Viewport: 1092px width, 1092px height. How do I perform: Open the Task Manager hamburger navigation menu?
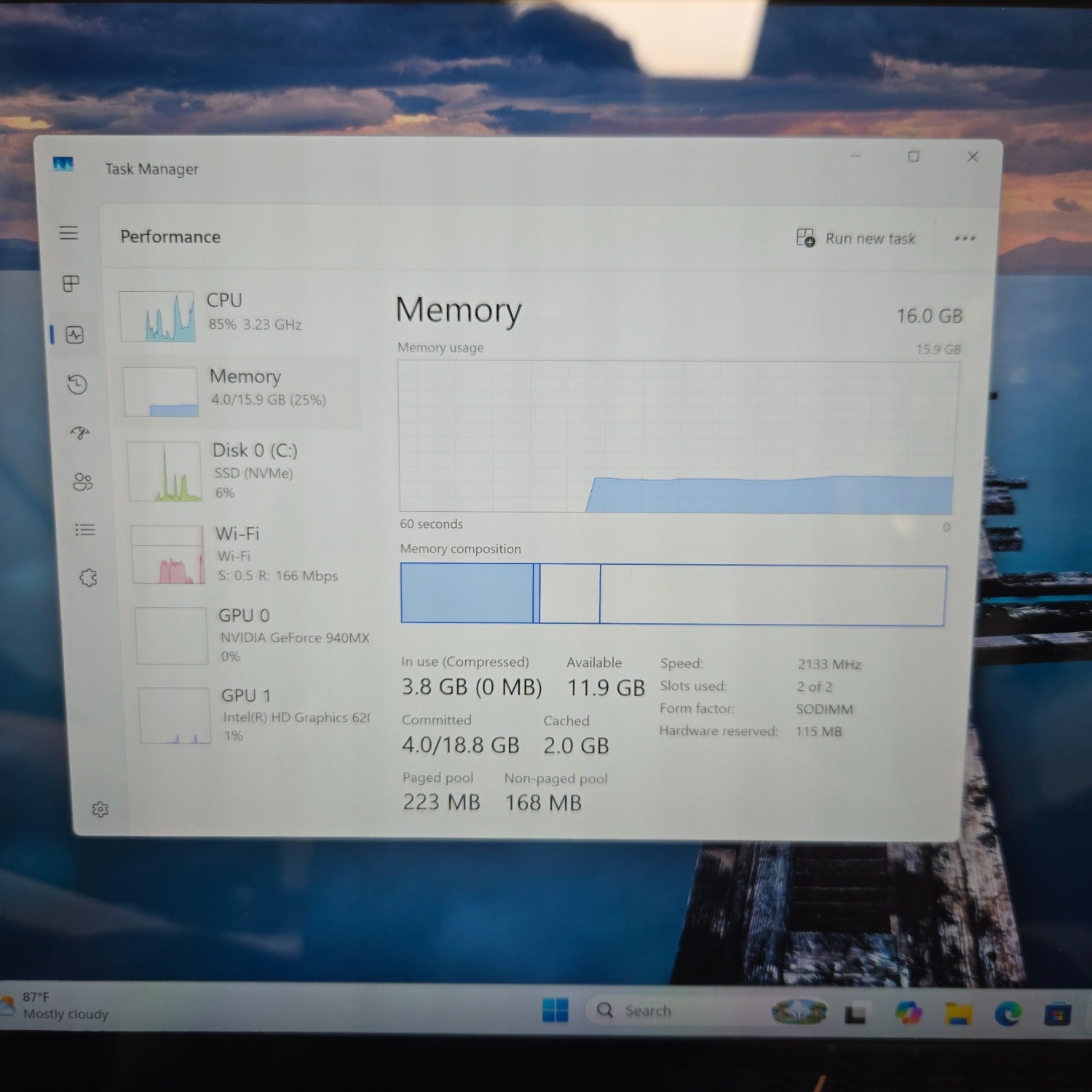click(68, 233)
